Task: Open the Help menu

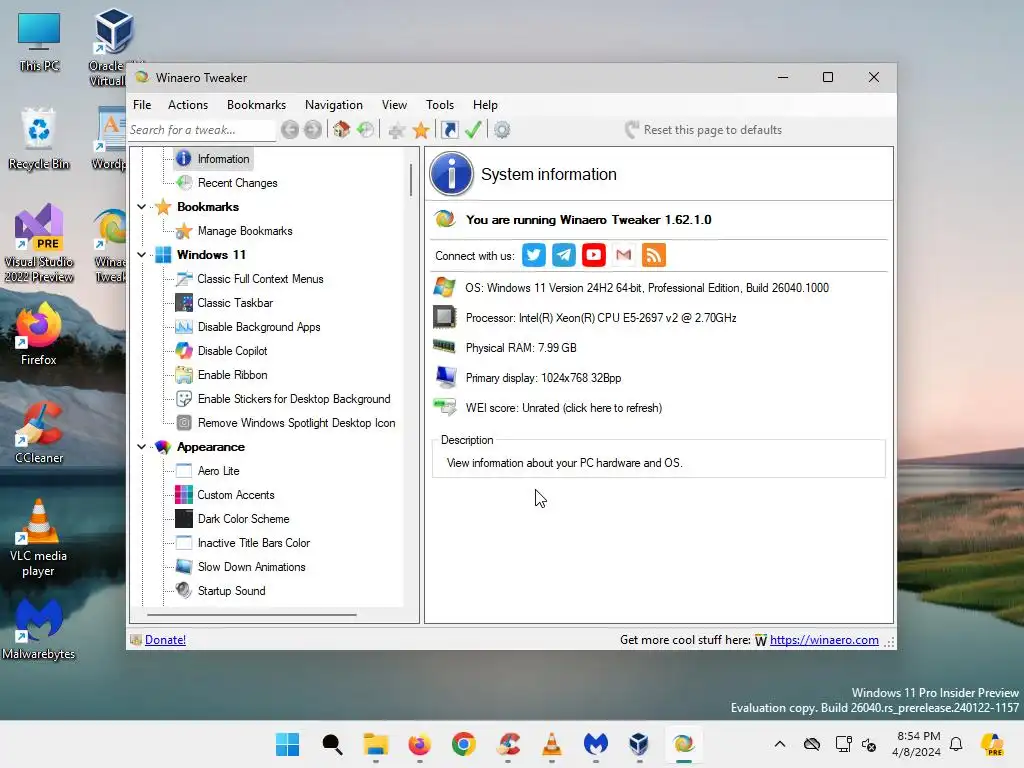Action: pos(485,104)
